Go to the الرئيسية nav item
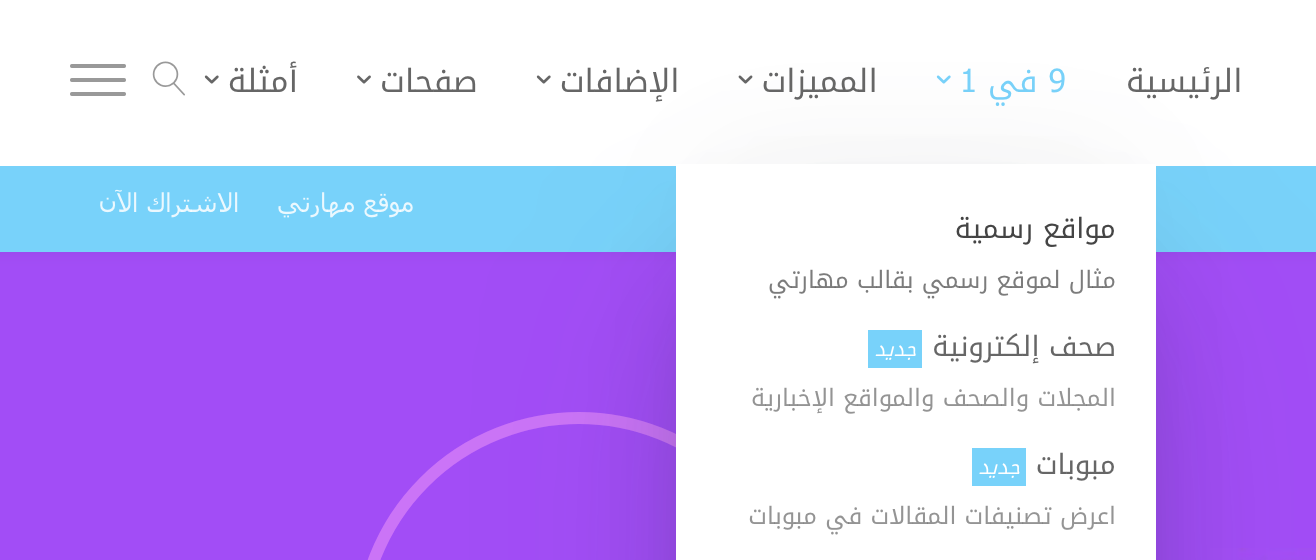This screenshot has height=560, width=1316. [x=1184, y=81]
